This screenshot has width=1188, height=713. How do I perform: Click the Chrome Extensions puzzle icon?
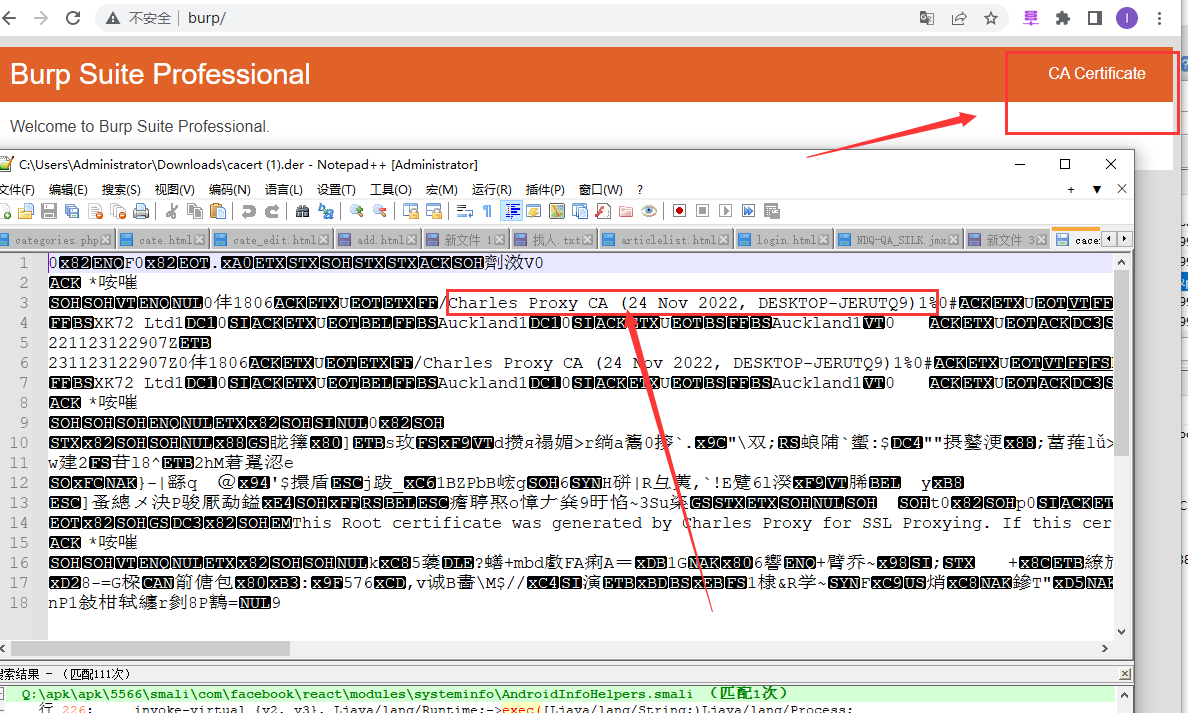pos(1063,18)
